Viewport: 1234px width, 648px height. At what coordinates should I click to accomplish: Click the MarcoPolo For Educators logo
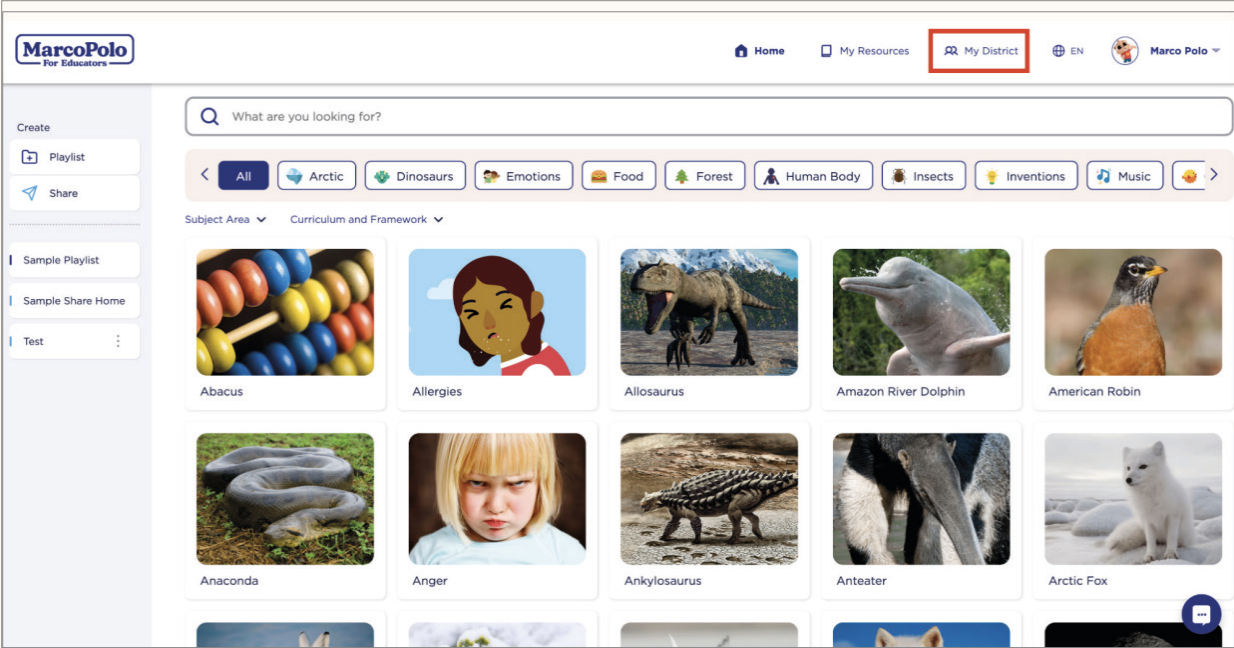75,50
